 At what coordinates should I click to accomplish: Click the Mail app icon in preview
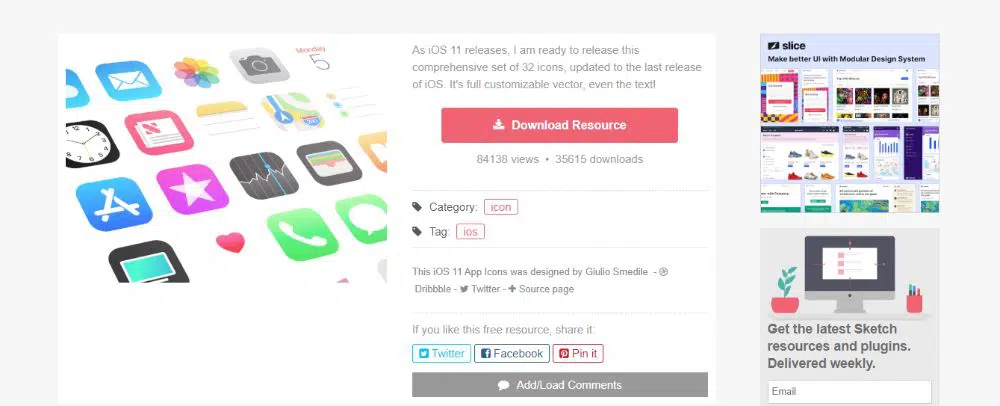pos(128,80)
